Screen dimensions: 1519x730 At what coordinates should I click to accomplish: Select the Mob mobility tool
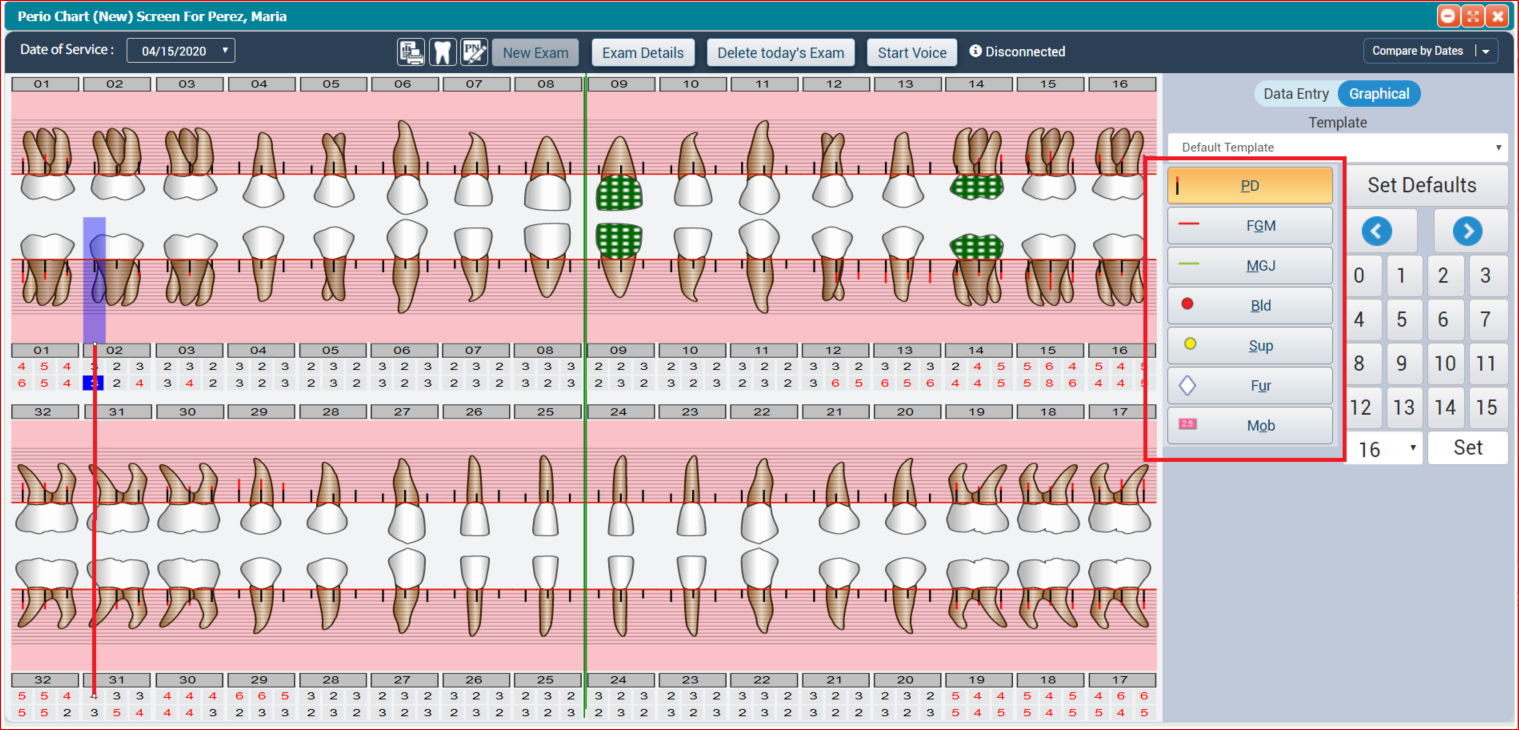coord(1250,426)
